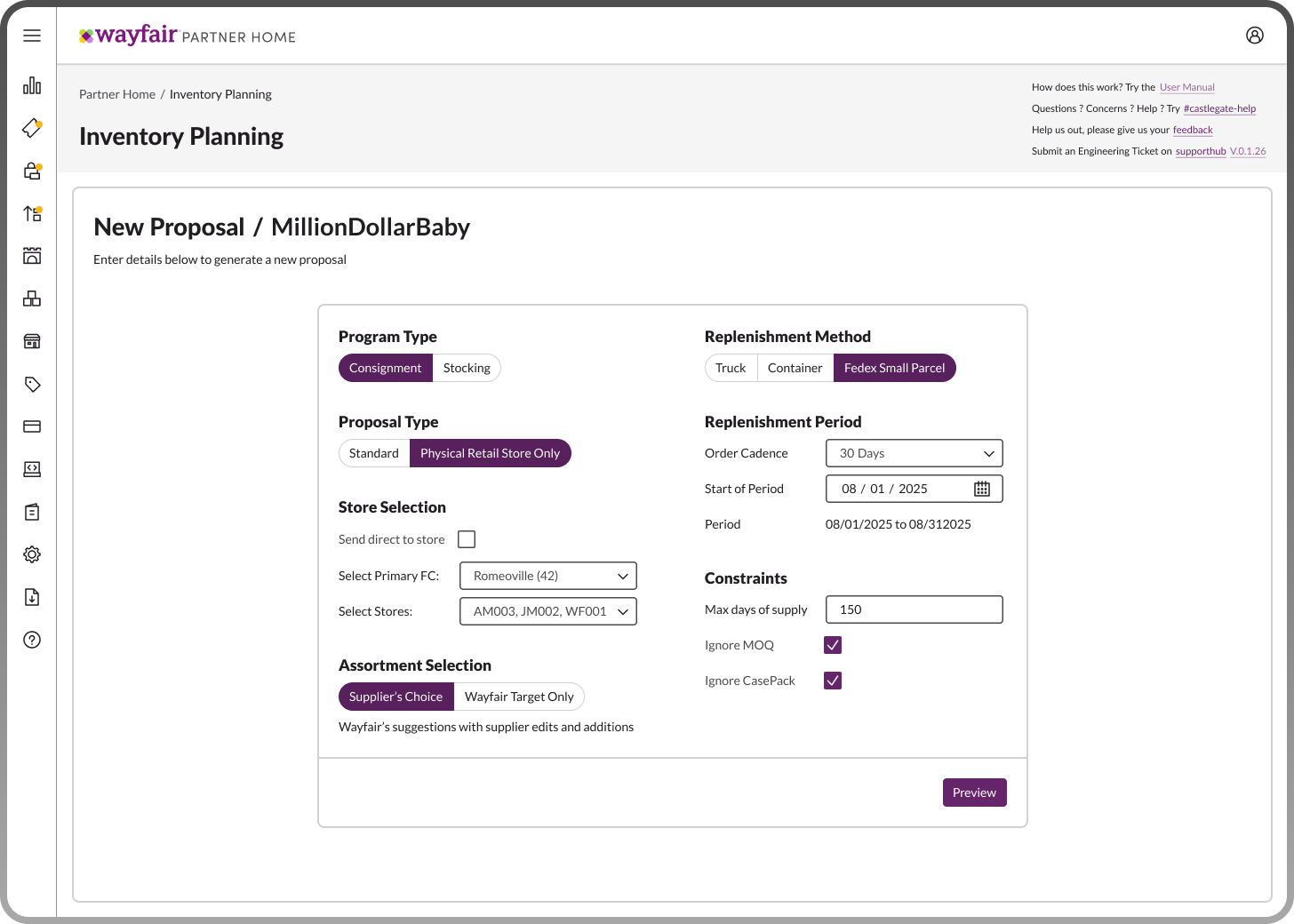
Task: Open the storefront sidebar icon
Action: [32, 341]
